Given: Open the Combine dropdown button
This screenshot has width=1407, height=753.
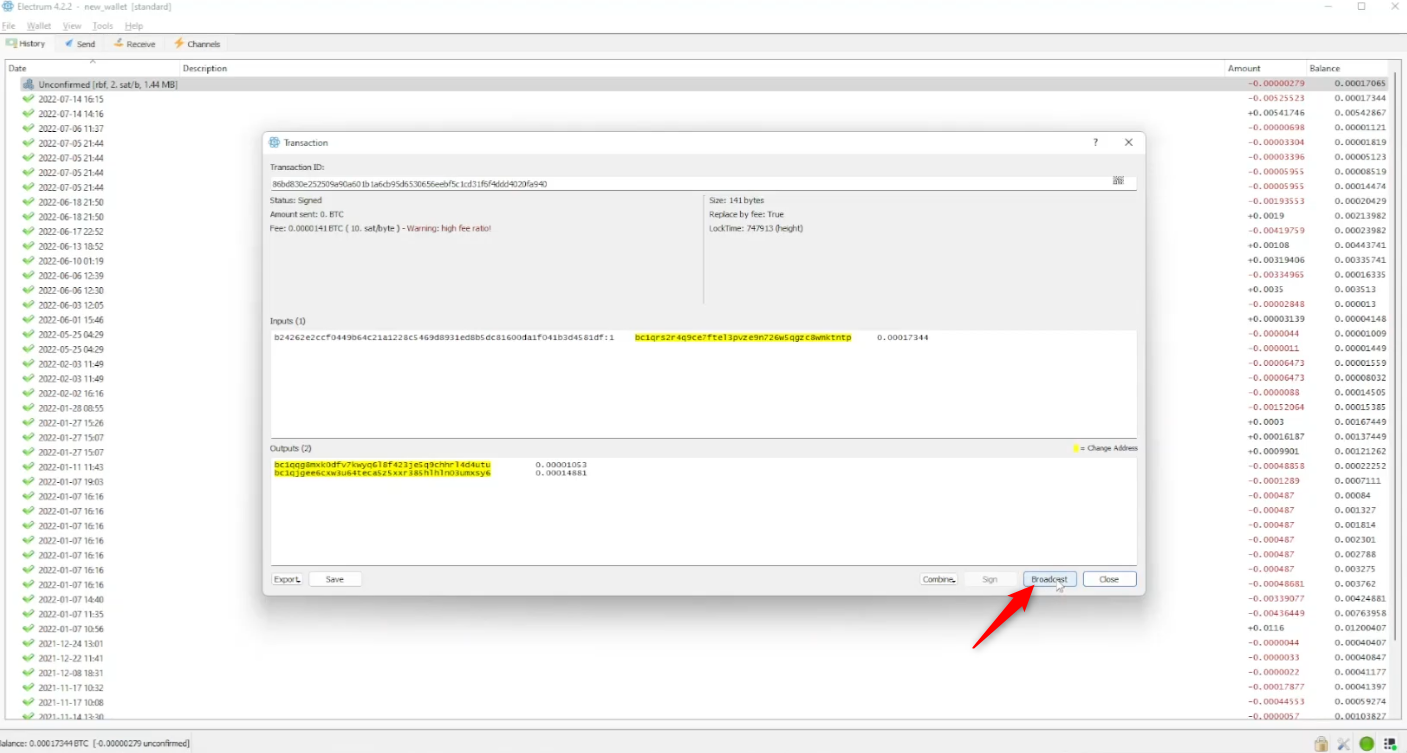Looking at the screenshot, I should click(939, 579).
